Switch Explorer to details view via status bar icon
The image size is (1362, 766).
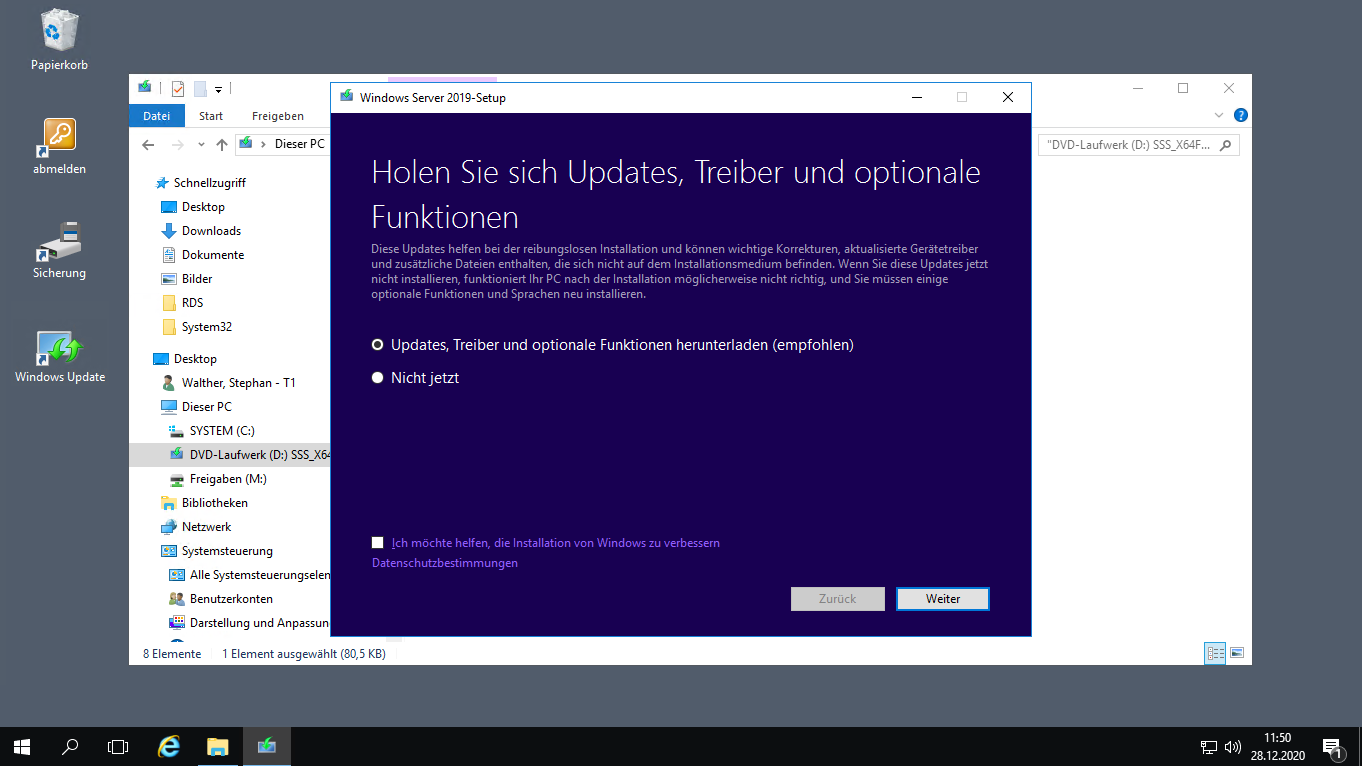[x=1215, y=653]
